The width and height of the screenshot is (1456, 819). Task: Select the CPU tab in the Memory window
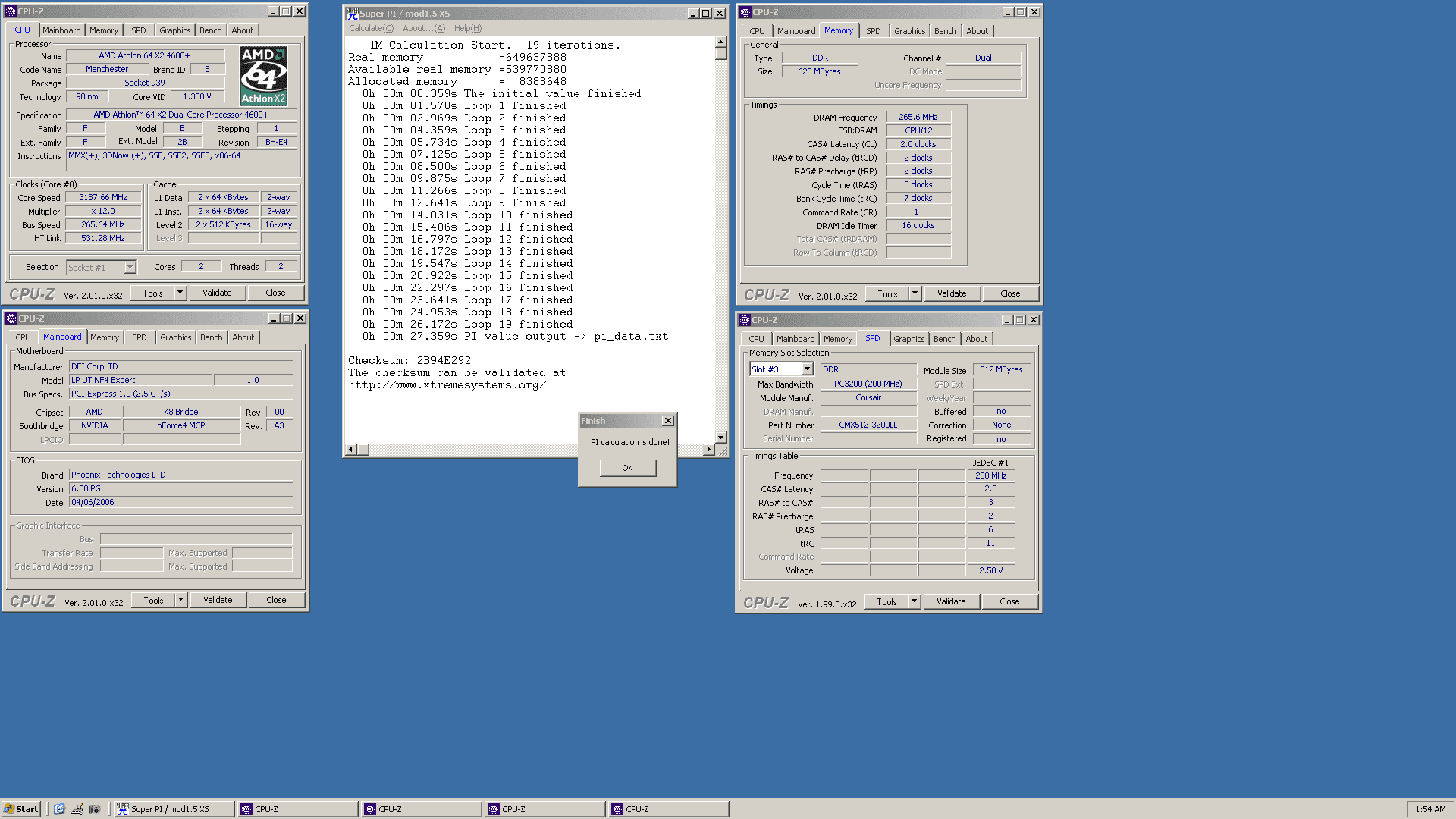[757, 31]
